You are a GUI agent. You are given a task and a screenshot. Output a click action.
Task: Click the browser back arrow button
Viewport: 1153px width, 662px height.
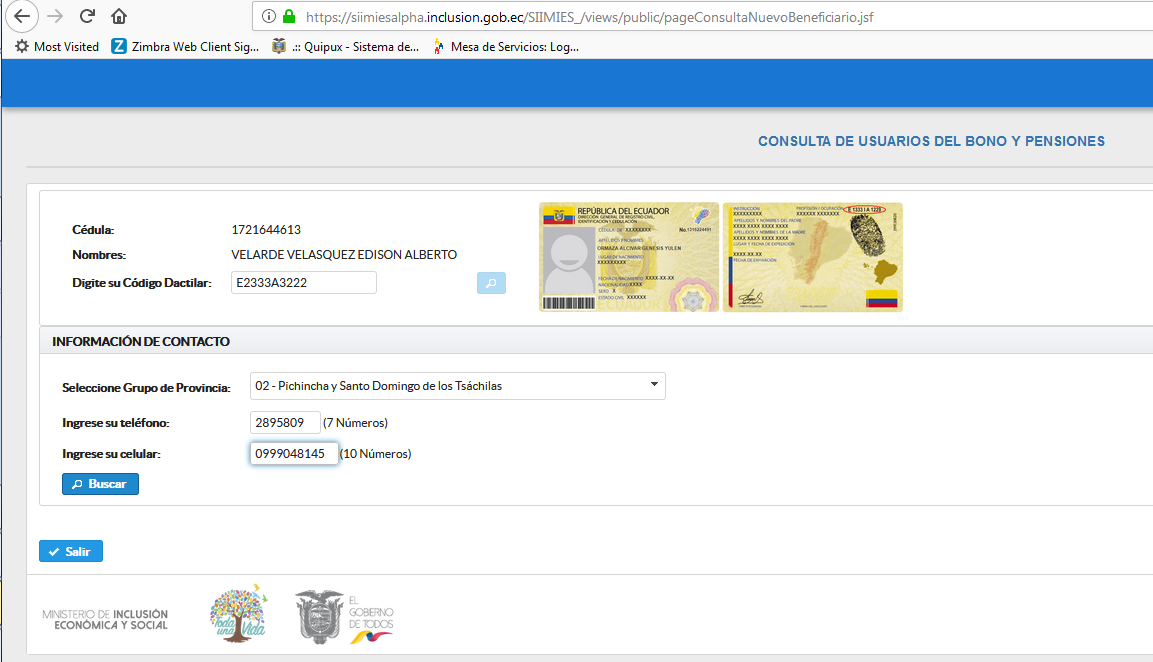click(22, 16)
